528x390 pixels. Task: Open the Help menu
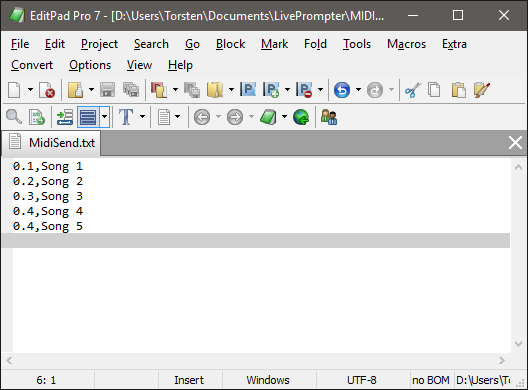180,65
